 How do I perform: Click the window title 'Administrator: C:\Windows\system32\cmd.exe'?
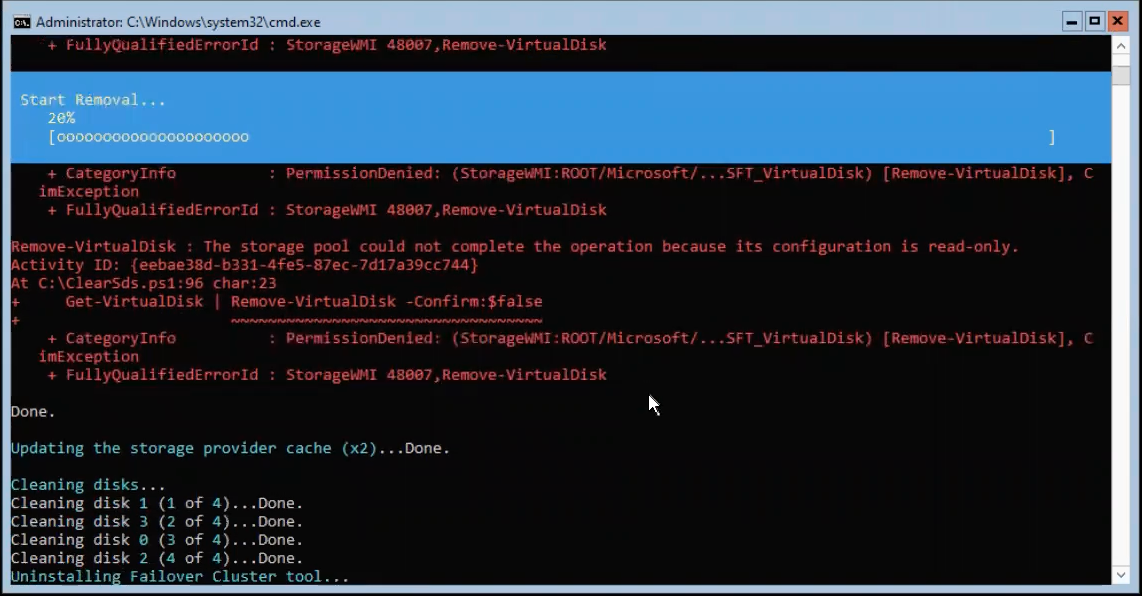coord(178,22)
